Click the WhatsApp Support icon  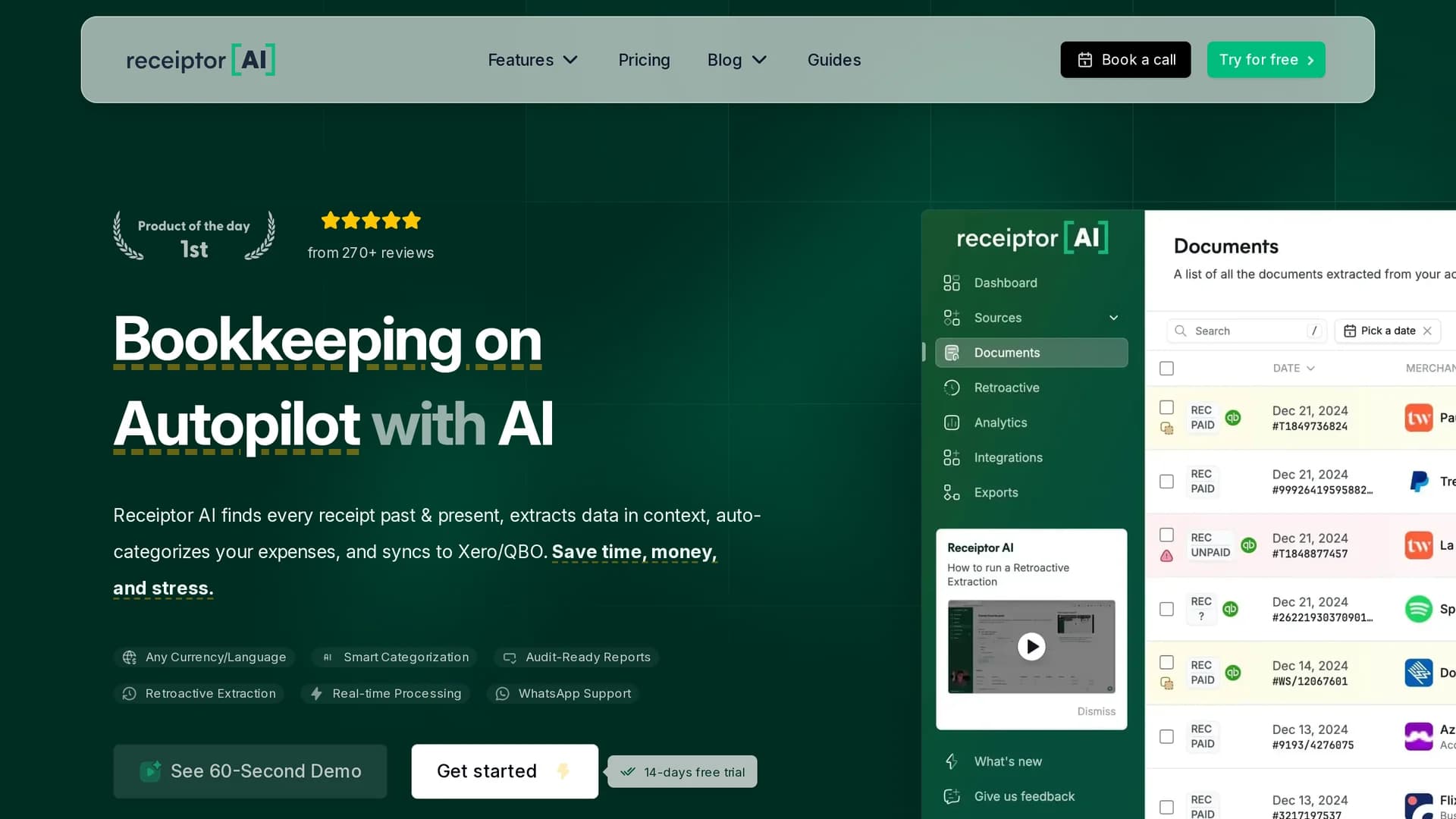(502, 694)
